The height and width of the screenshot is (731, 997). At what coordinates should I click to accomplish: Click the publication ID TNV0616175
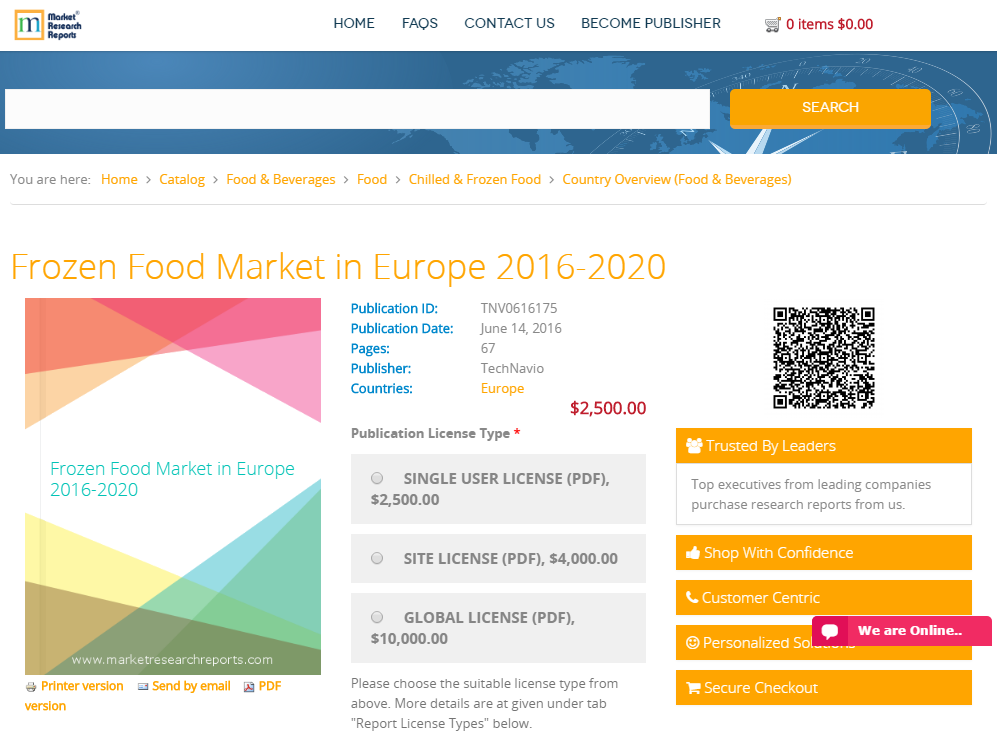(x=519, y=308)
